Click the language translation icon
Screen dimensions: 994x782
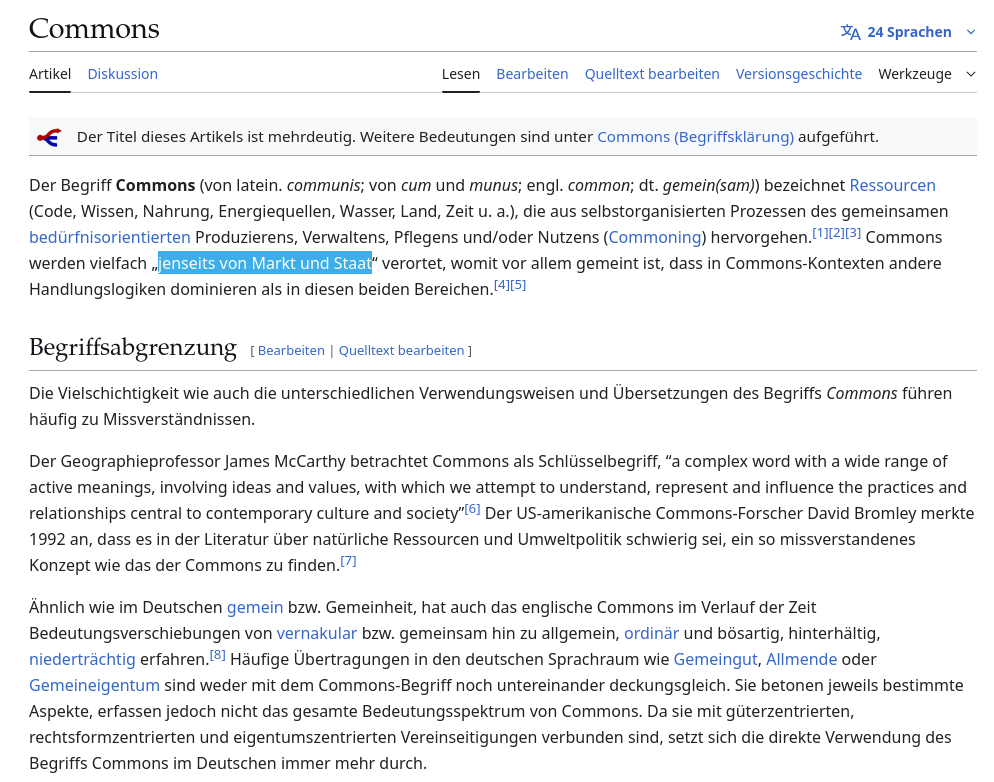850,32
